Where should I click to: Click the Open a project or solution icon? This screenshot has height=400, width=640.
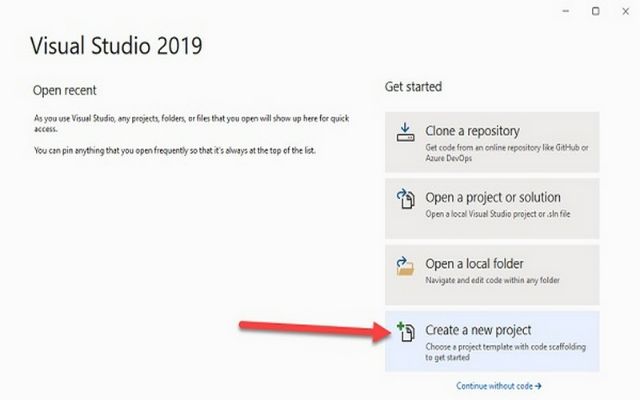click(406, 198)
